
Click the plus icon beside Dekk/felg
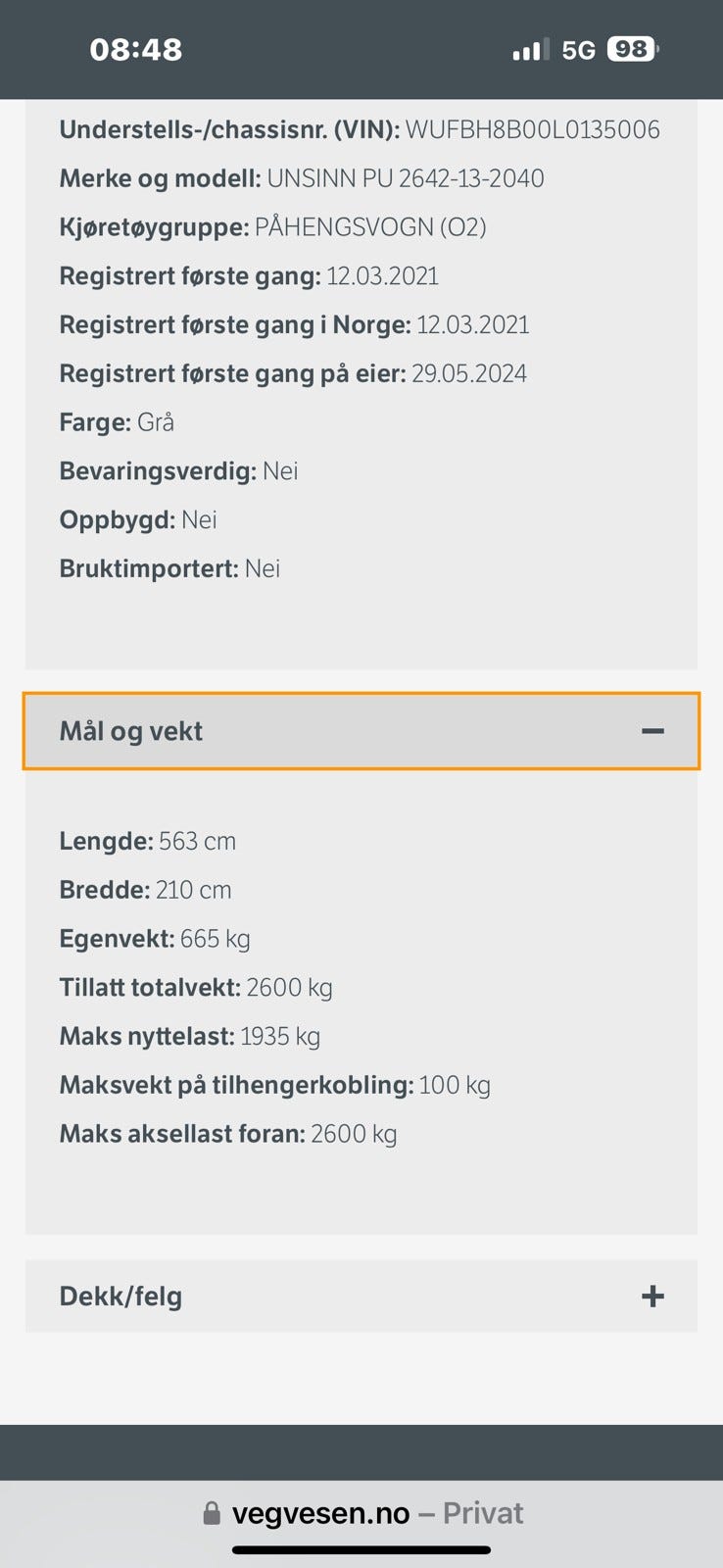pyautogui.click(x=652, y=1297)
